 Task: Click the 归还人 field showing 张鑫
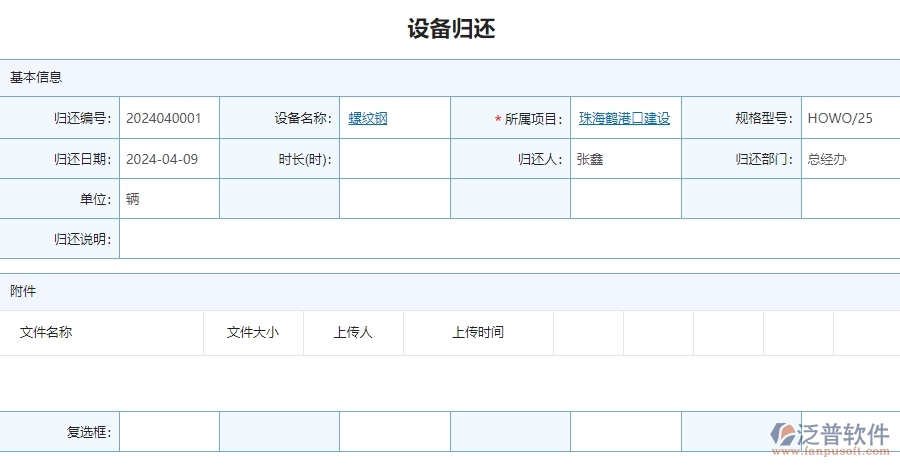(625, 159)
